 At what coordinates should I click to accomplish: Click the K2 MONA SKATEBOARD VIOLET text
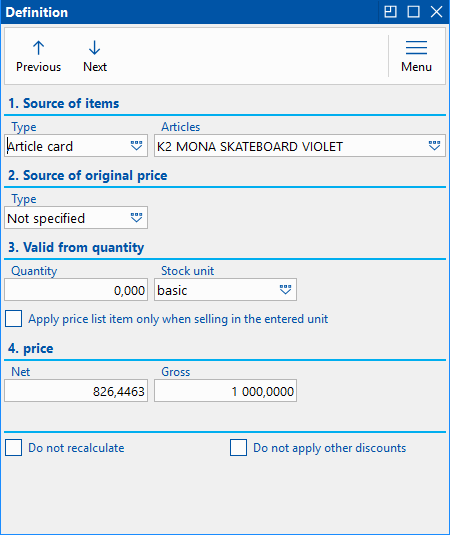250,147
